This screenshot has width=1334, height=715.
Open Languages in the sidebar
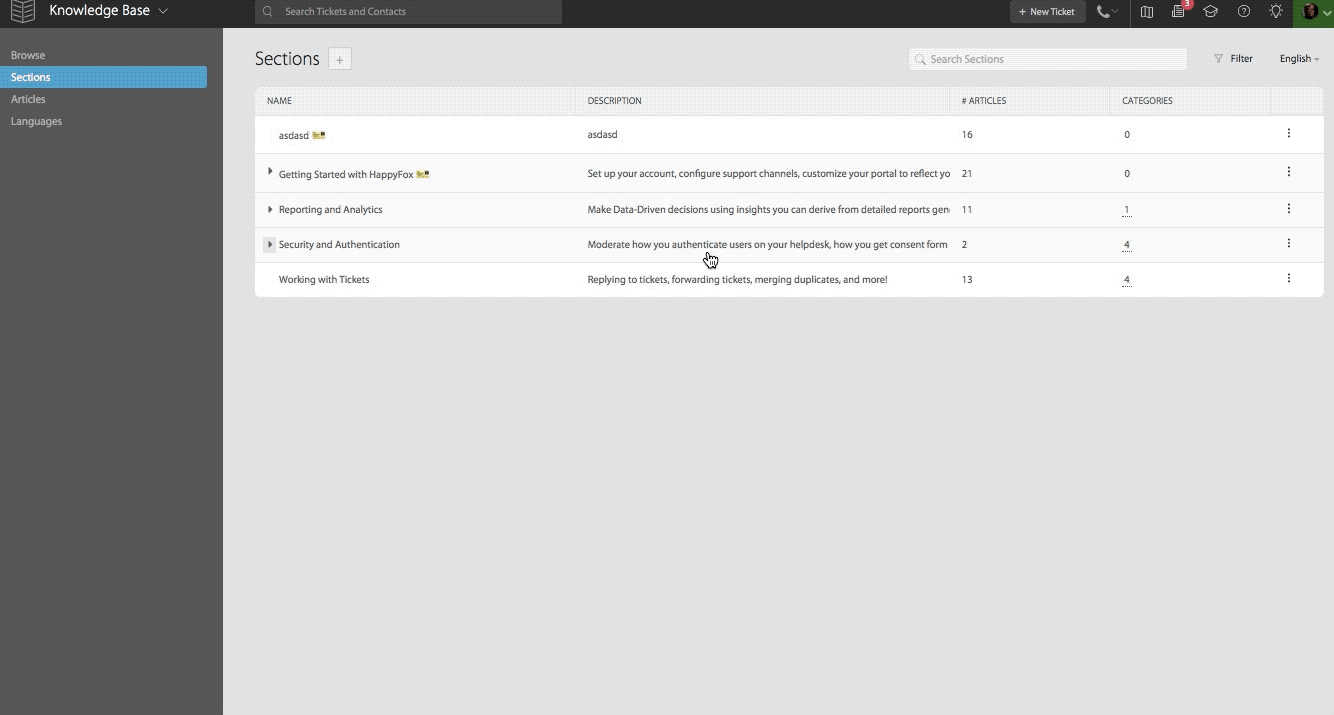coord(36,121)
